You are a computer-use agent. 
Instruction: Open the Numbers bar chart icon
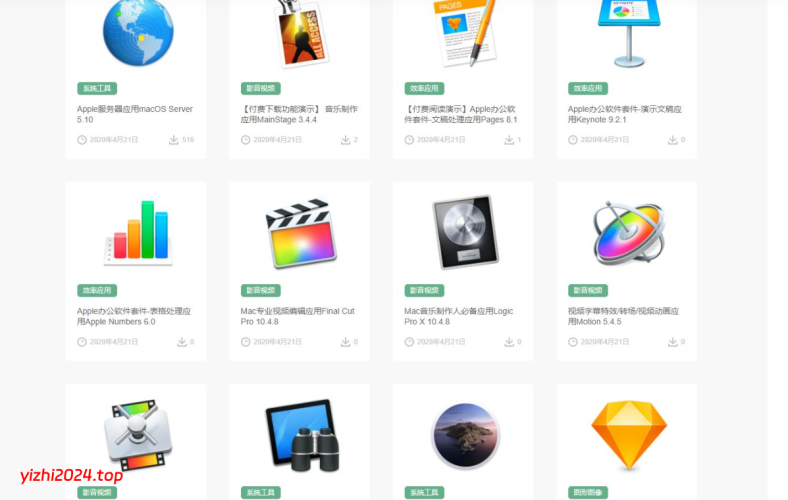(x=138, y=233)
